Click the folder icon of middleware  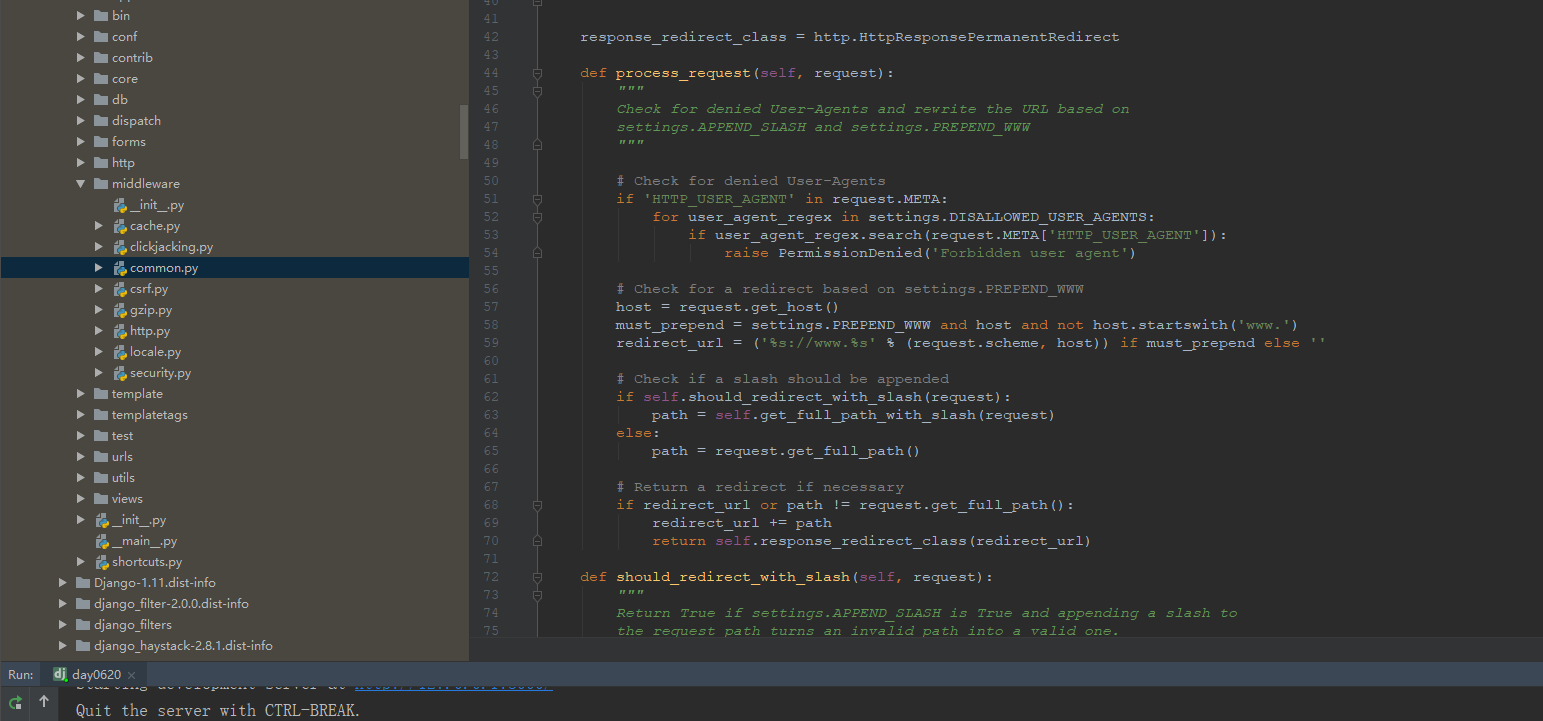click(x=101, y=184)
